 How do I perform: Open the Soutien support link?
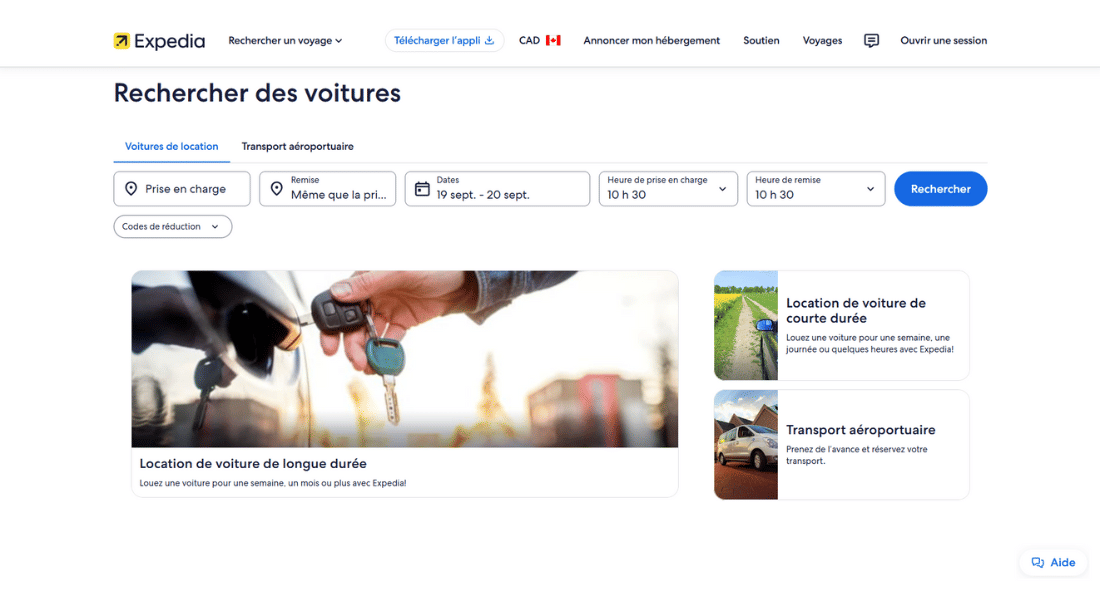tap(761, 41)
